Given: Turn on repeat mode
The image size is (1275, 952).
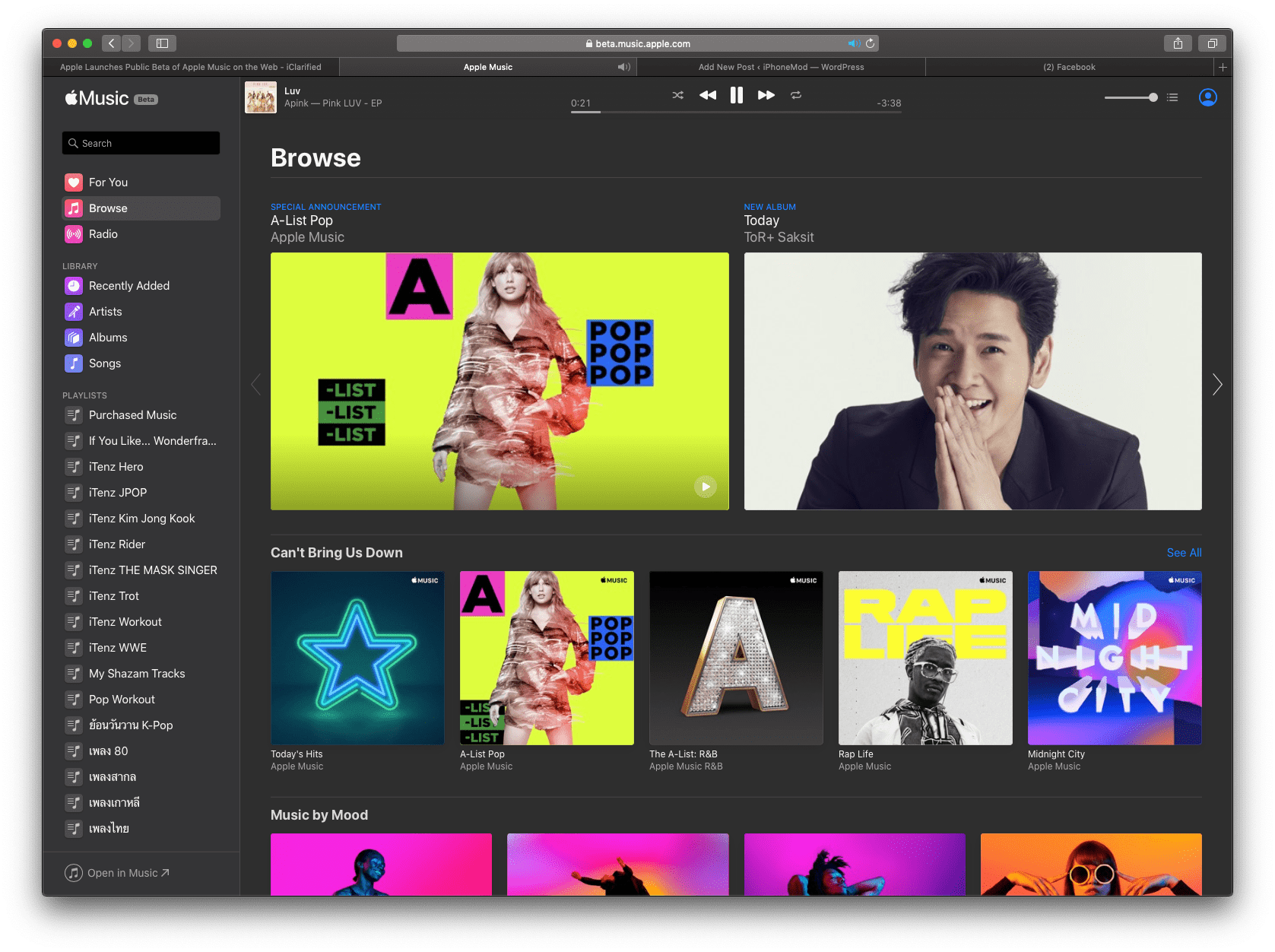Looking at the screenshot, I should pyautogui.click(x=795, y=95).
